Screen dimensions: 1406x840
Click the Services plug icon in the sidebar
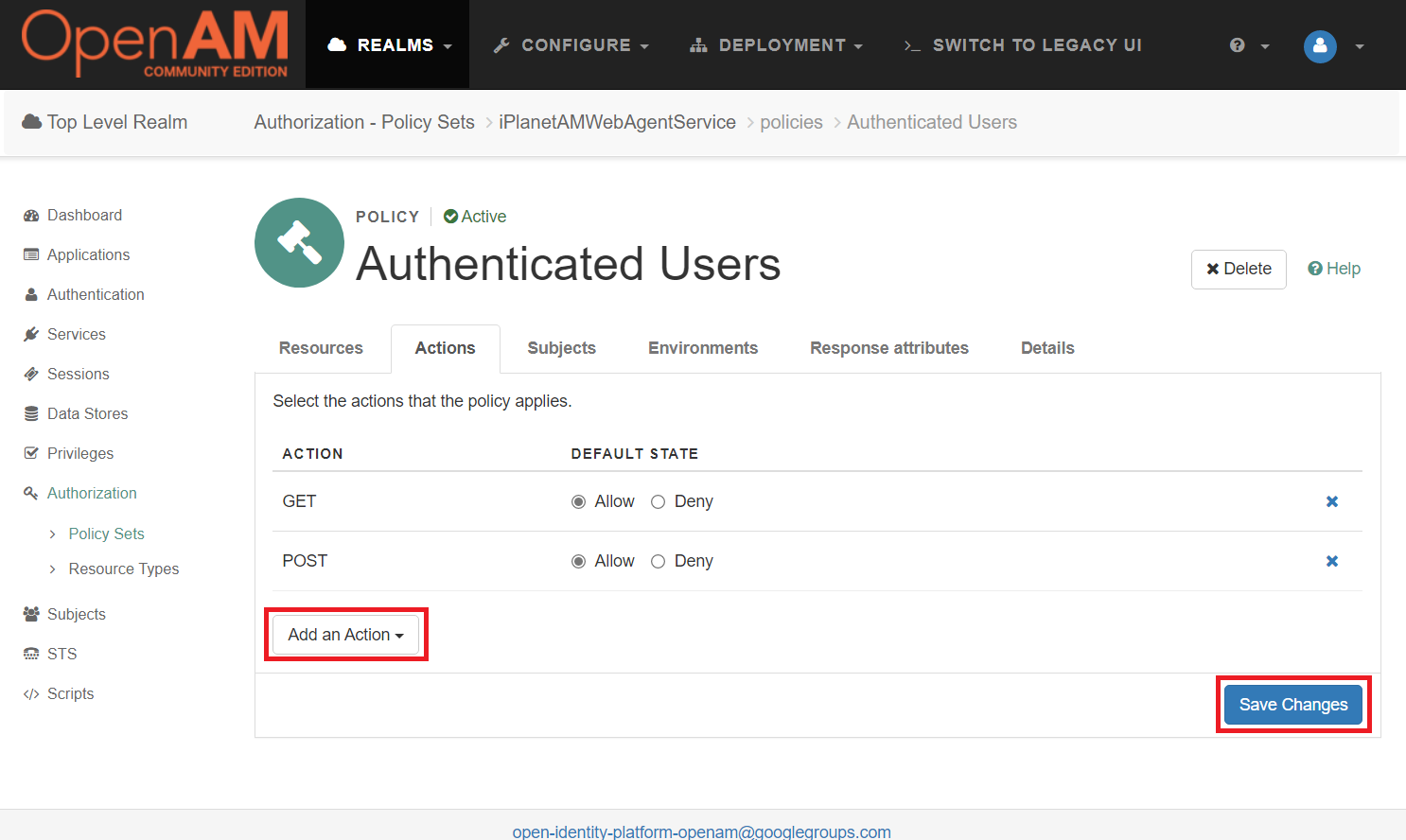pyautogui.click(x=31, y=335)
